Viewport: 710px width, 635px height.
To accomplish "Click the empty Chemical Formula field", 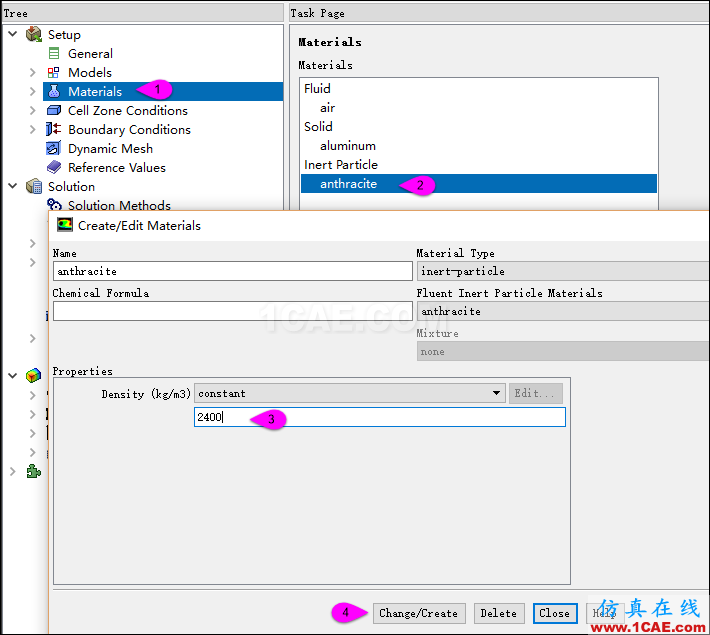I will click(232, 311).
